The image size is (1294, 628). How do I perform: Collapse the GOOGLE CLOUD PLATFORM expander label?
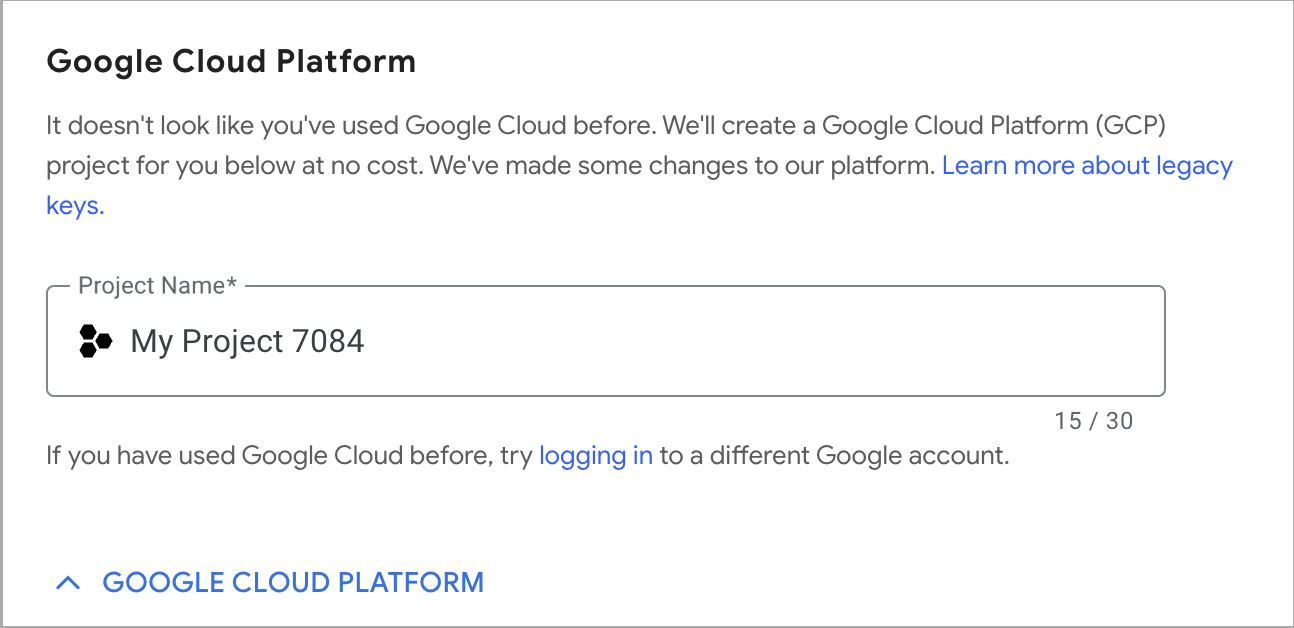click(x=293, y=582)
